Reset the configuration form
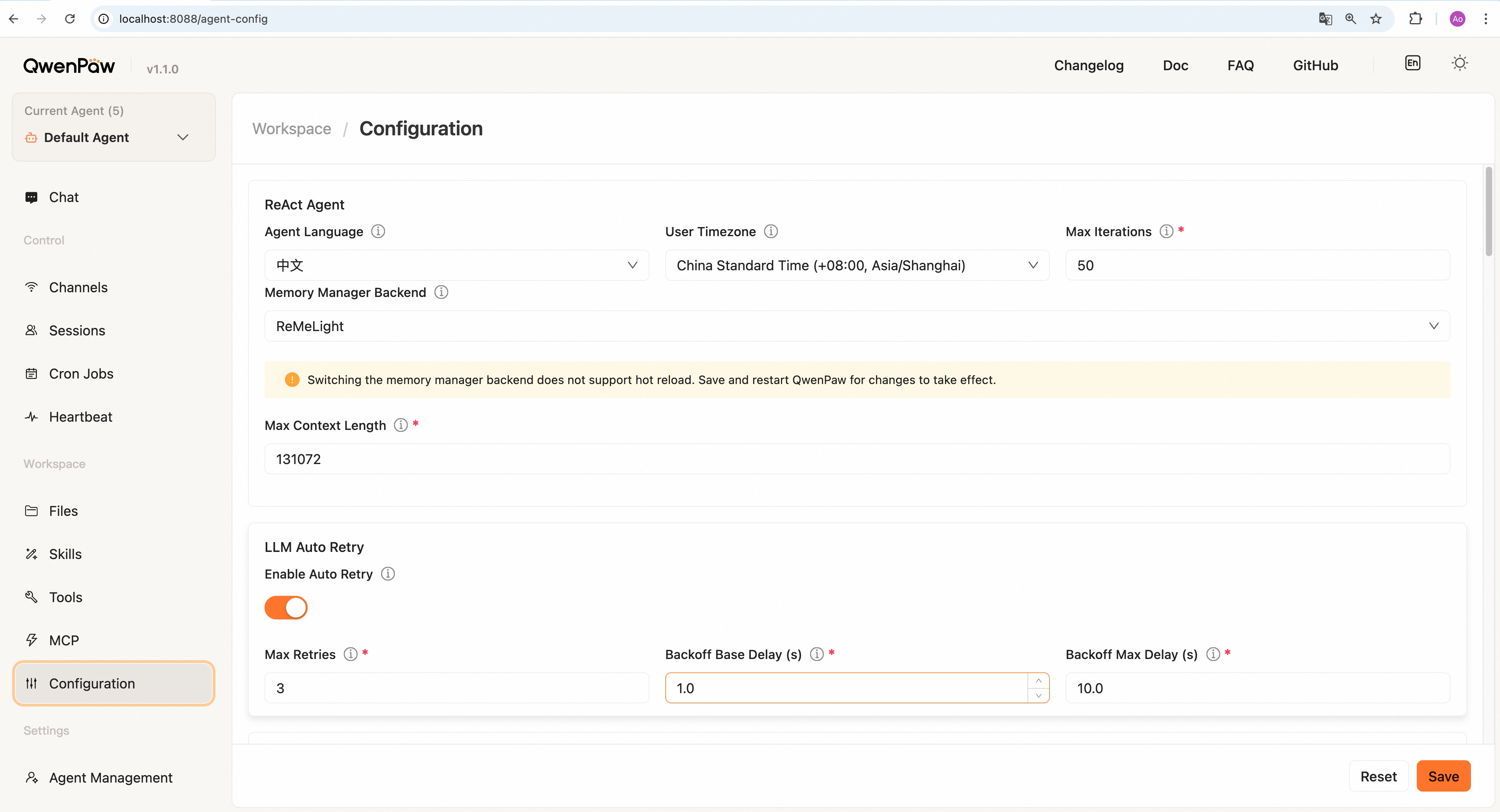The image size is (1500, 812). click(1379, 776)
